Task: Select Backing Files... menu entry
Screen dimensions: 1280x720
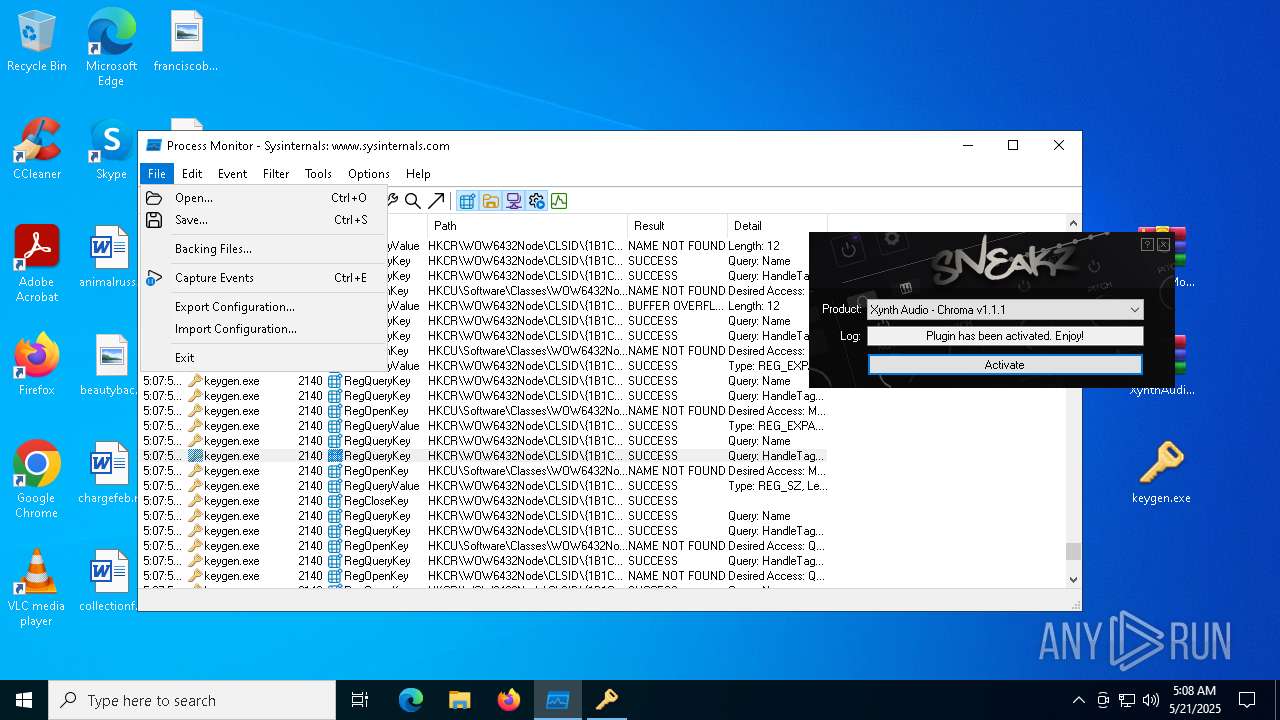Action: [262, 249]
